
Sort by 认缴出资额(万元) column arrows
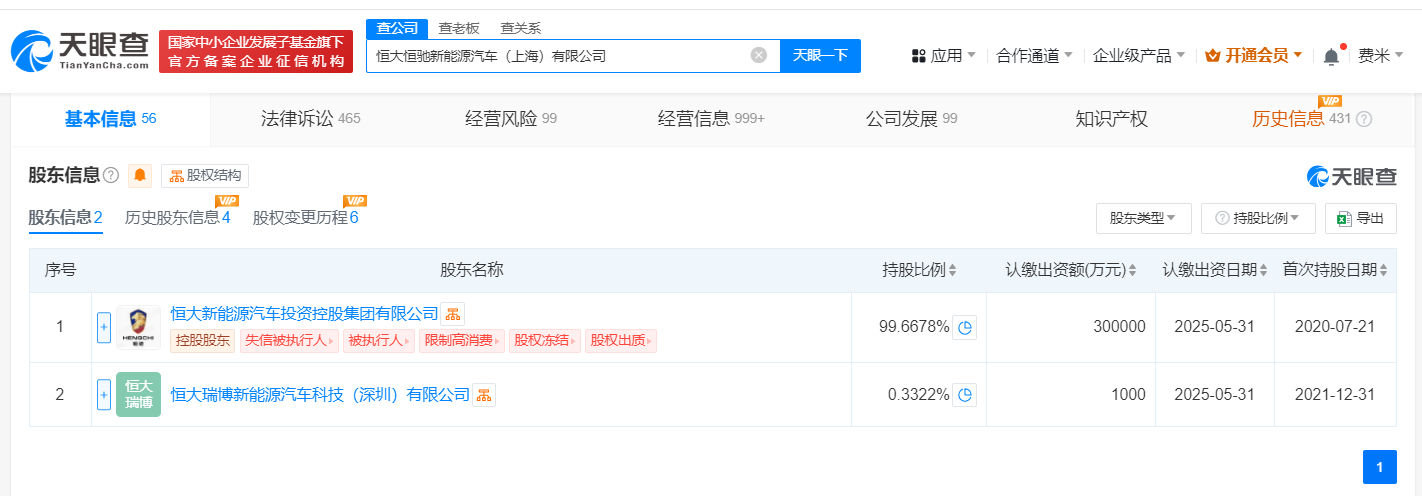[1134, 270]
